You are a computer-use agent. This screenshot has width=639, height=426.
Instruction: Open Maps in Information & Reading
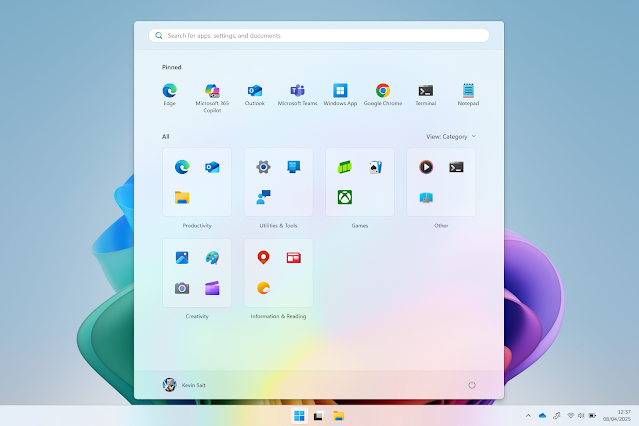[x=263, y=258]
